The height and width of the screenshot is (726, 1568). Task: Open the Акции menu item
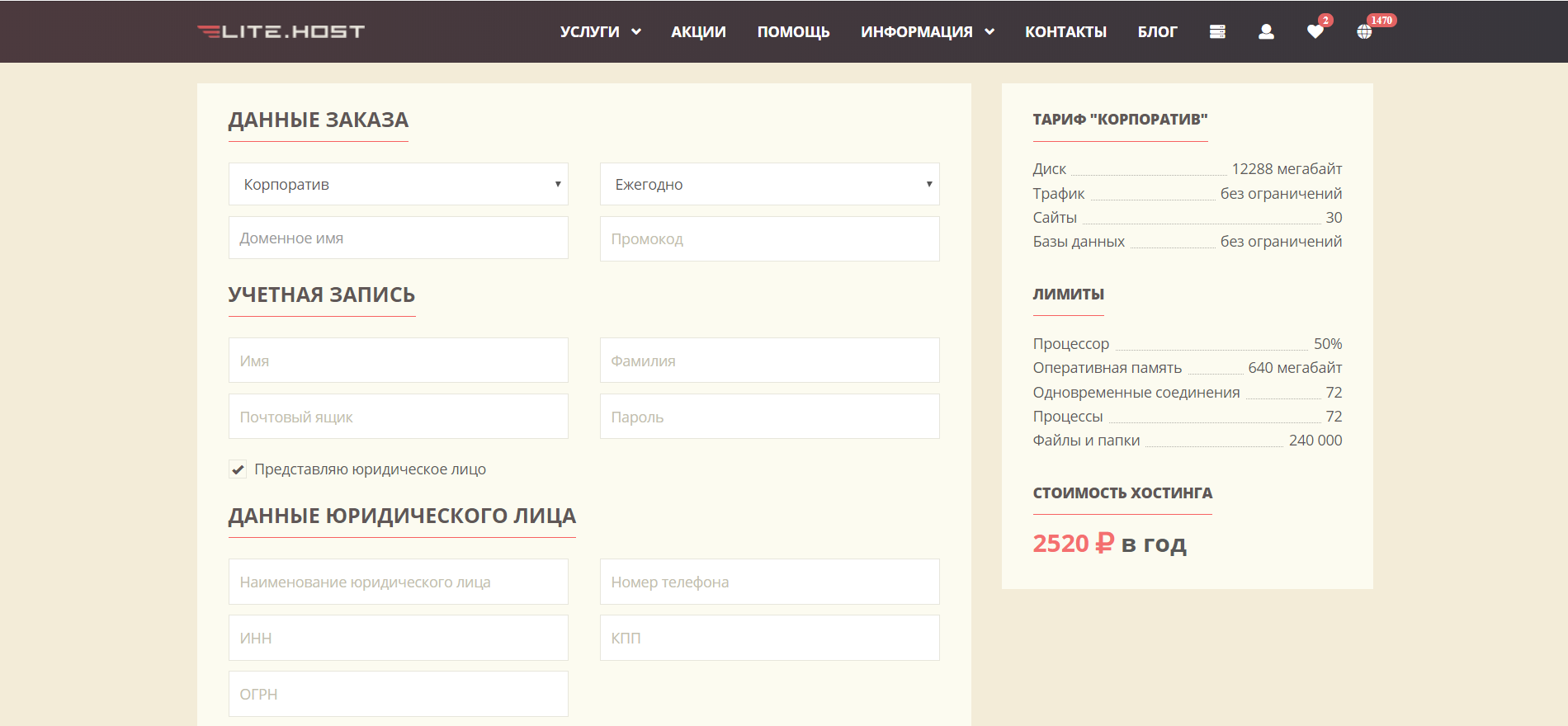coord(698,31)
